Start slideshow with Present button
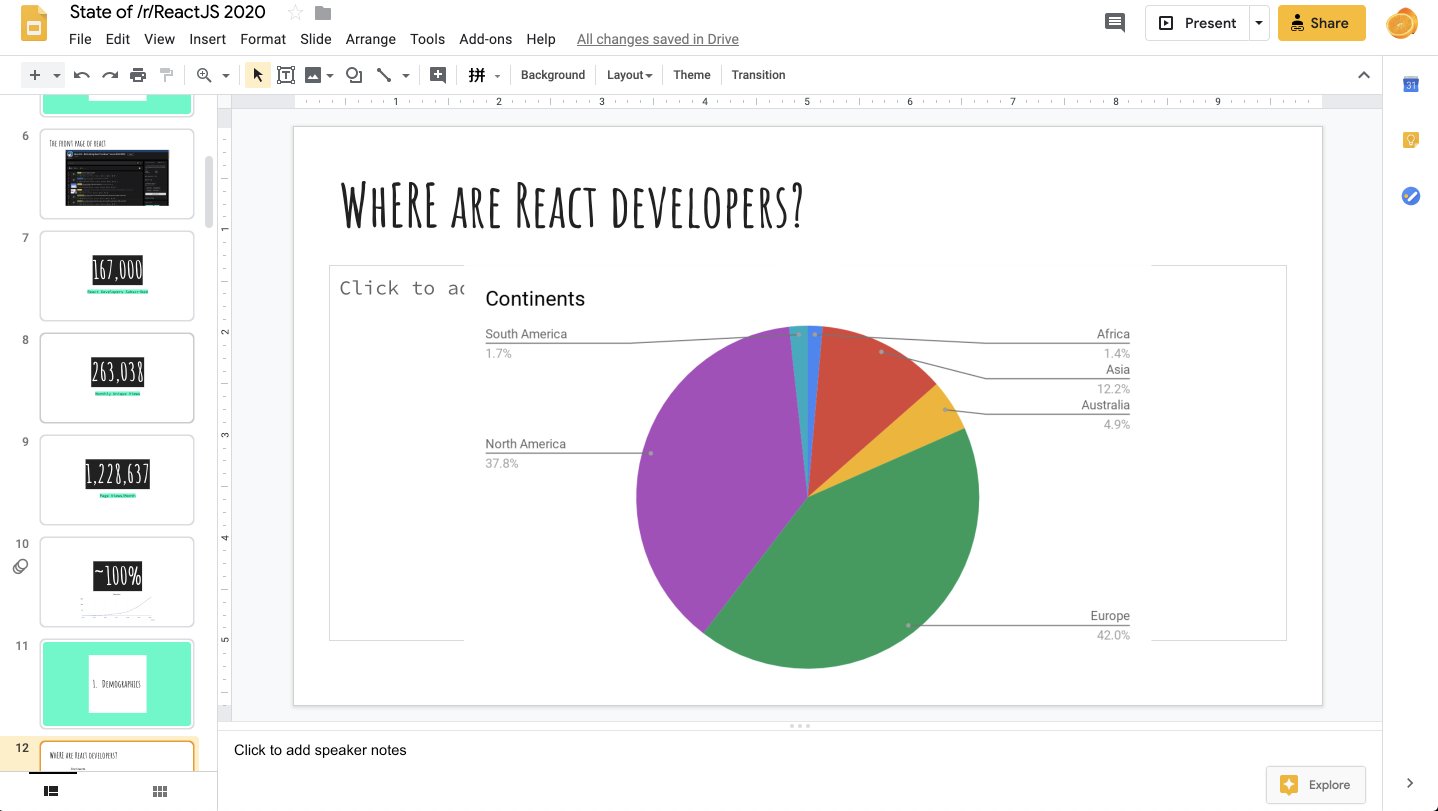Viewport: 1438px width, 811px height. [x=1197, y=23]
